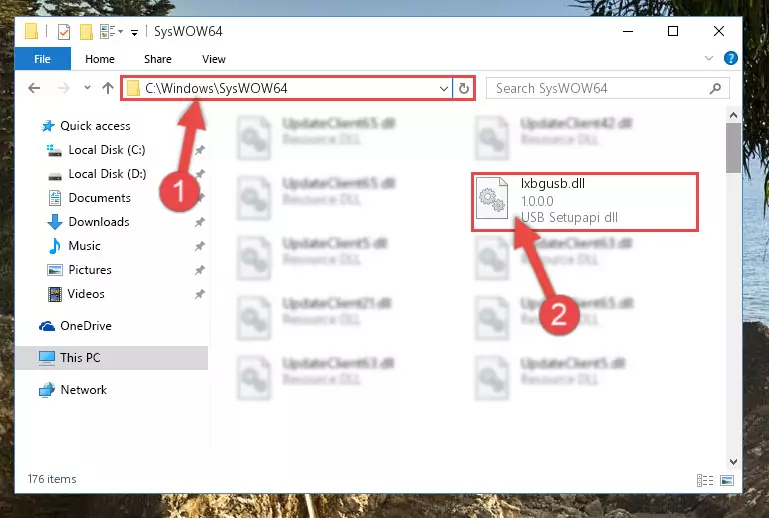
Task: Click the This PC monitor icon
Action: point(47,358)
